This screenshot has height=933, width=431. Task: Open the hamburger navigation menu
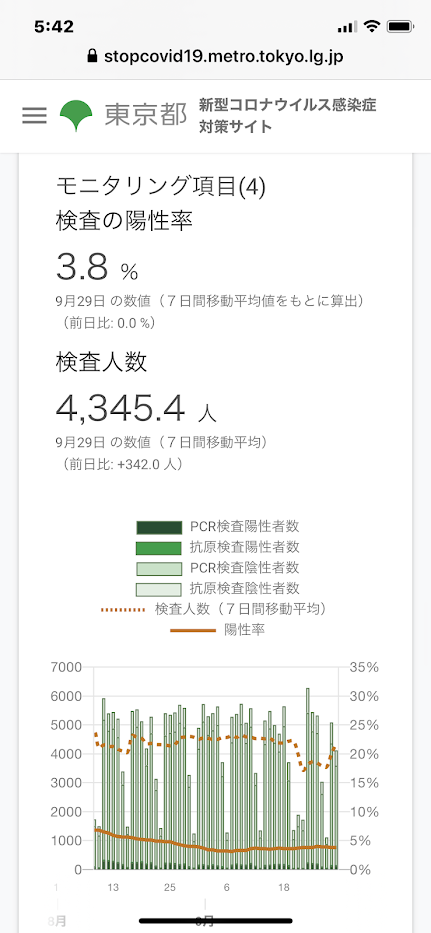point(34,115)
